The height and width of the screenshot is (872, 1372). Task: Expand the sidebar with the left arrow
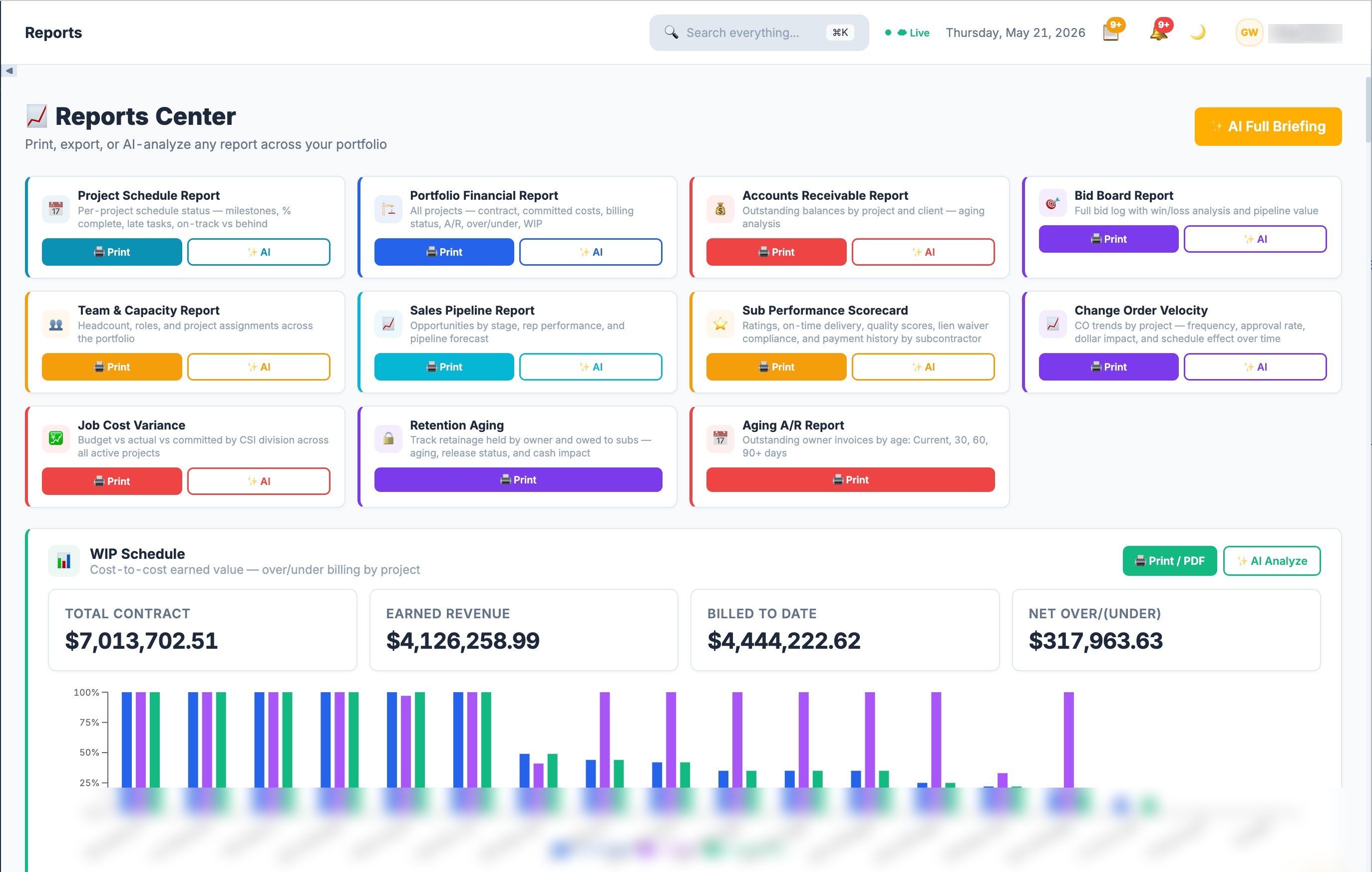point(9,71)
